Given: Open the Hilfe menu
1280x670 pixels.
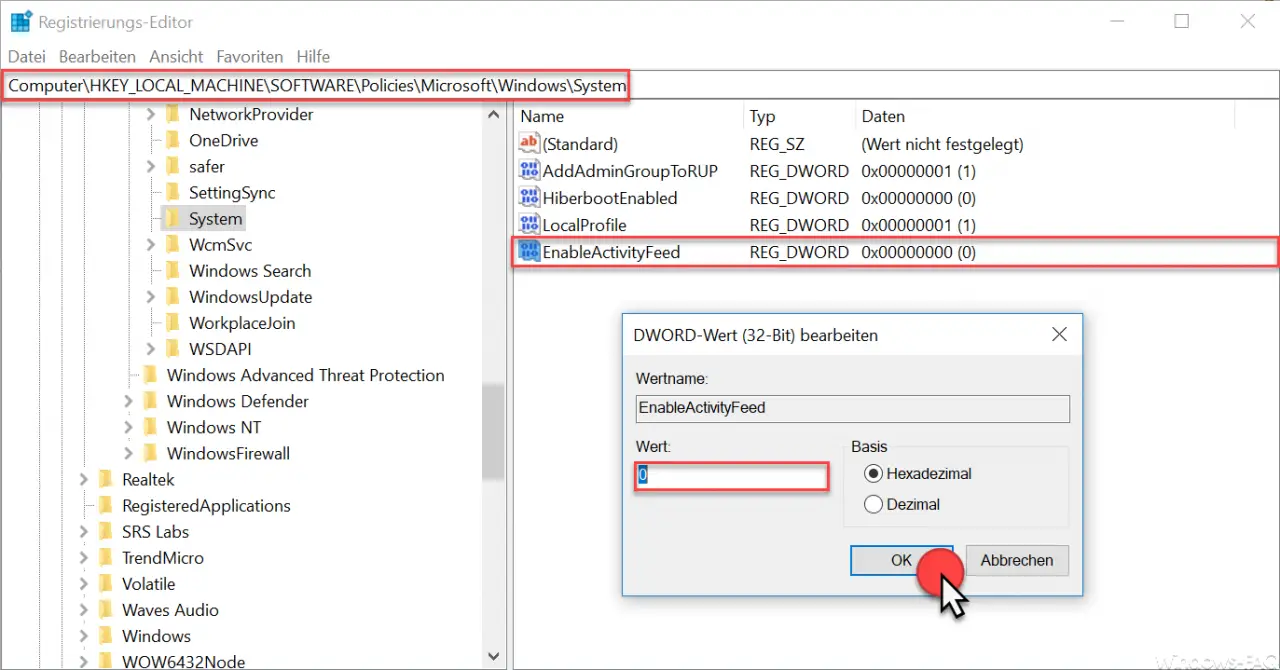Looking at the screenshot, I should 313,57.
